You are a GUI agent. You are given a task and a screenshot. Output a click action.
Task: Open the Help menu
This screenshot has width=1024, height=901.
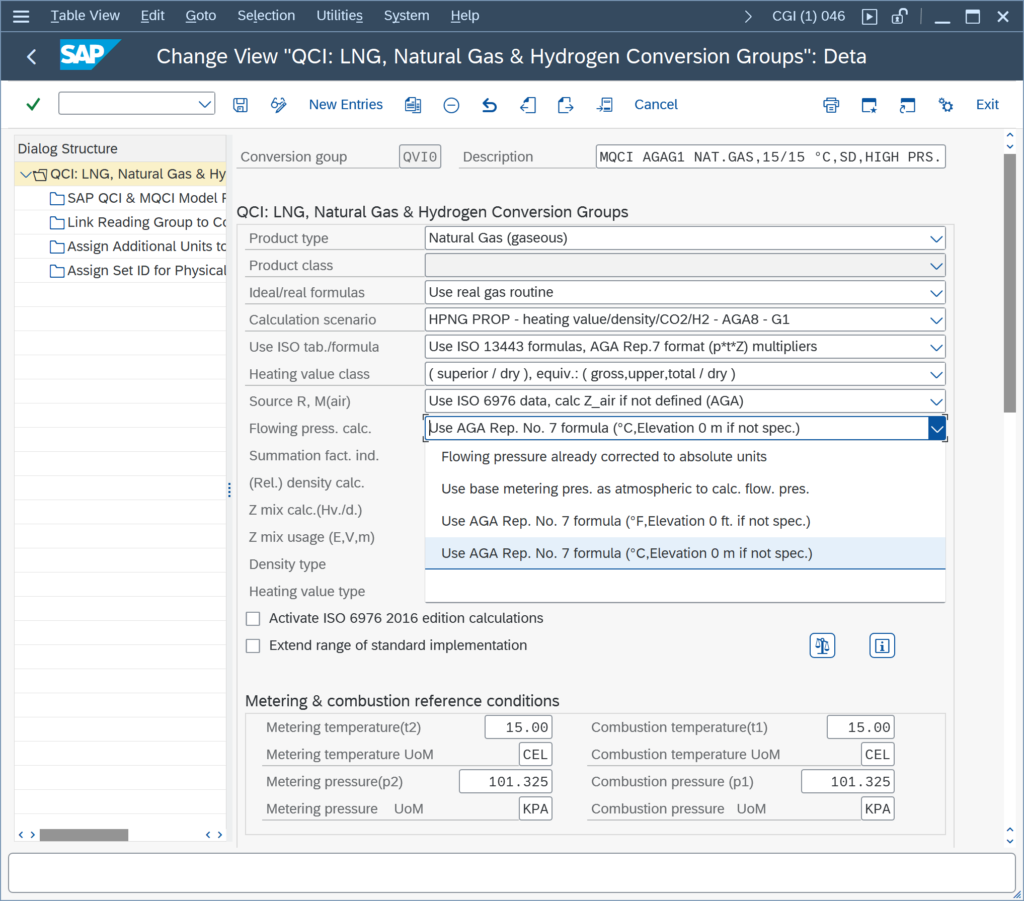point(464,16)
